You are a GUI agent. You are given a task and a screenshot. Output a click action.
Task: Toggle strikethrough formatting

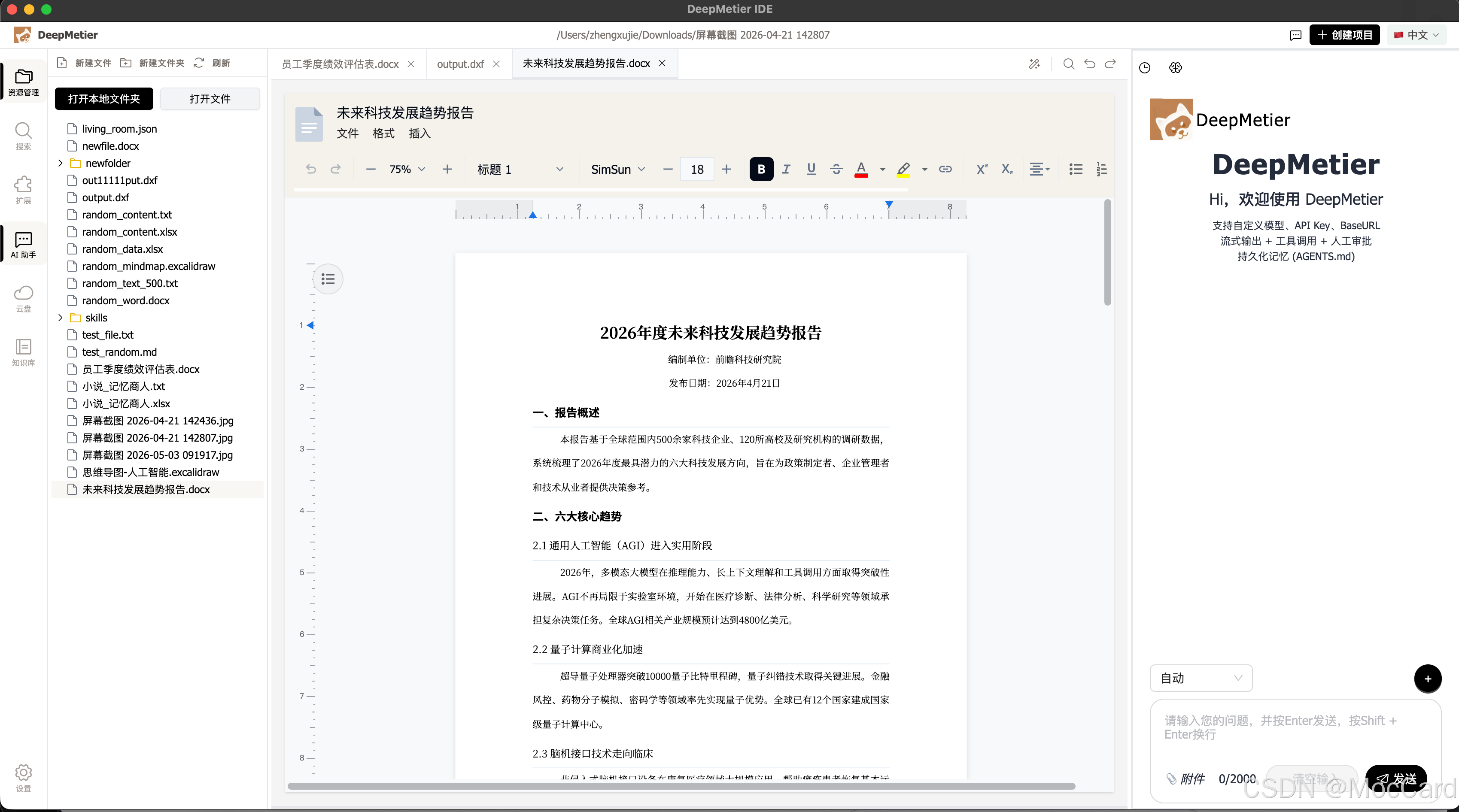tap(836, 169)
